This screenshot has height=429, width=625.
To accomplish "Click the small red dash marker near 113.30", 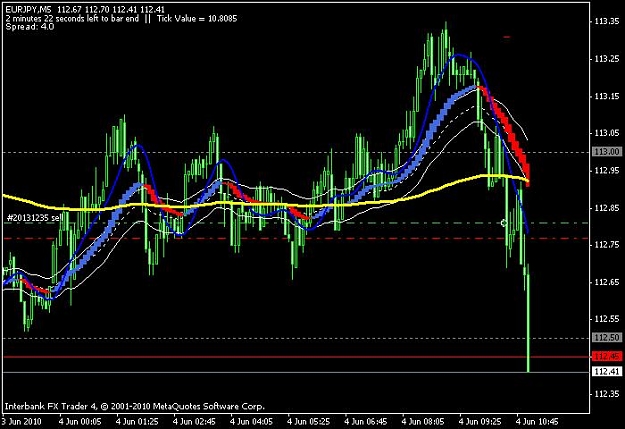I will pyautogui.click(x=506, y=37).
